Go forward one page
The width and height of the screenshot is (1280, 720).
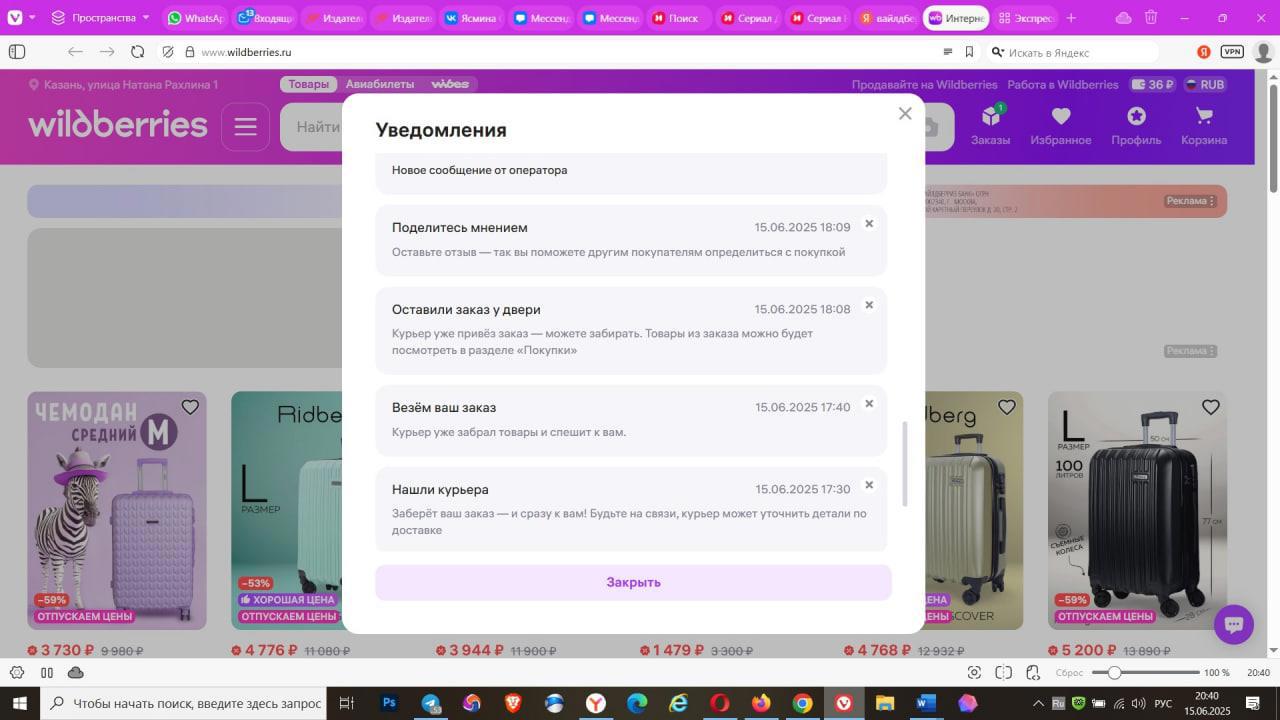click(x=107, y=52)
